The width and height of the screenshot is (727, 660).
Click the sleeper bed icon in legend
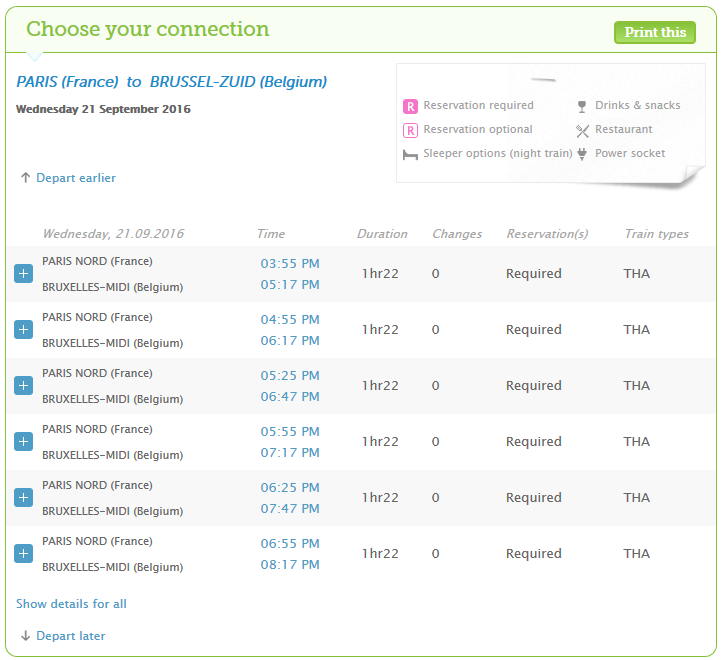[x=410, y=154]
